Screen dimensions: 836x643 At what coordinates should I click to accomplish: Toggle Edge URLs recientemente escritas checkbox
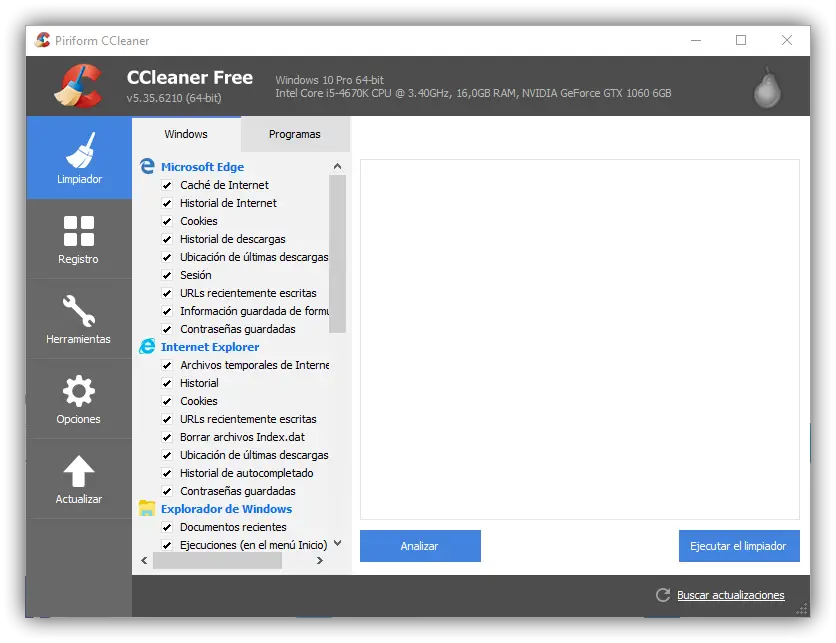pos(167,293)
